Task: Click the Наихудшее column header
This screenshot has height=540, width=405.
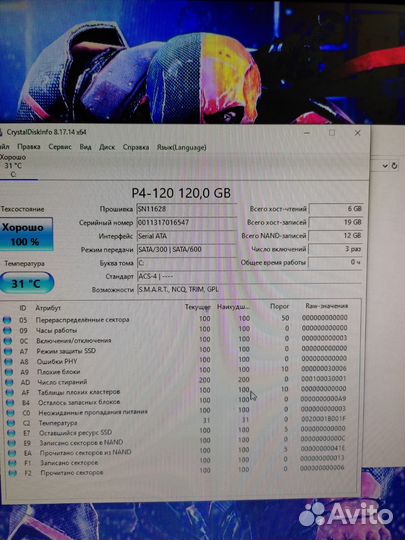Action: click(232, 307)
